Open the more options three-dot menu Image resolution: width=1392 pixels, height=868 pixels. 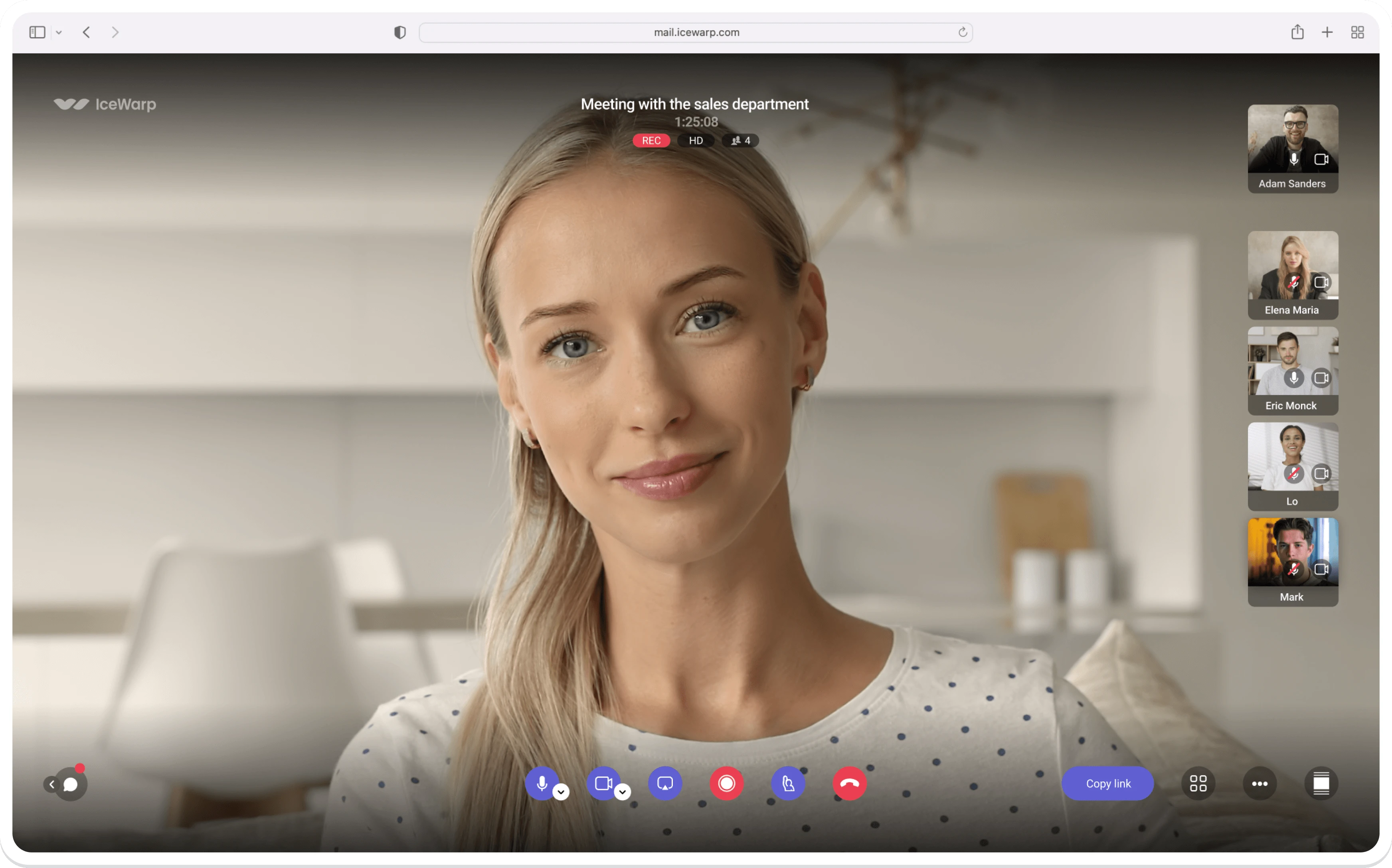tap(1260, 783)
